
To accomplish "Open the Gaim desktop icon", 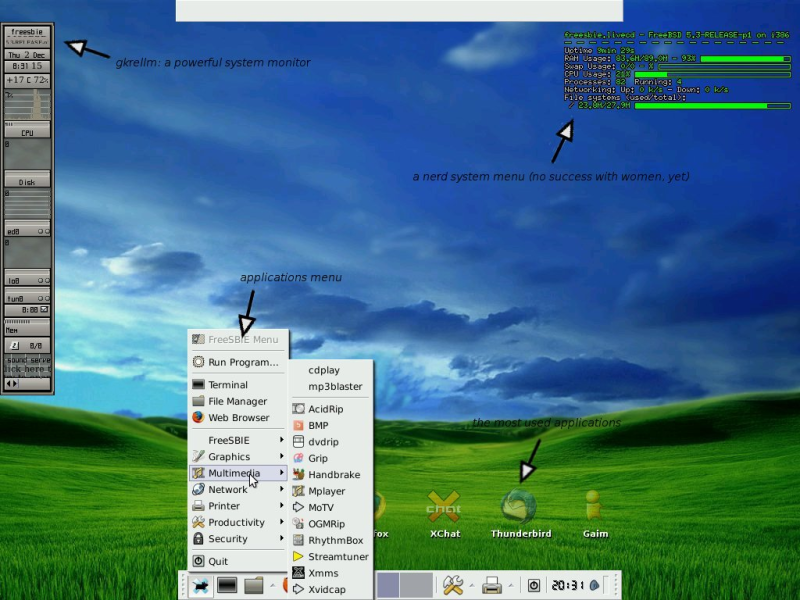I will (595, 514).
